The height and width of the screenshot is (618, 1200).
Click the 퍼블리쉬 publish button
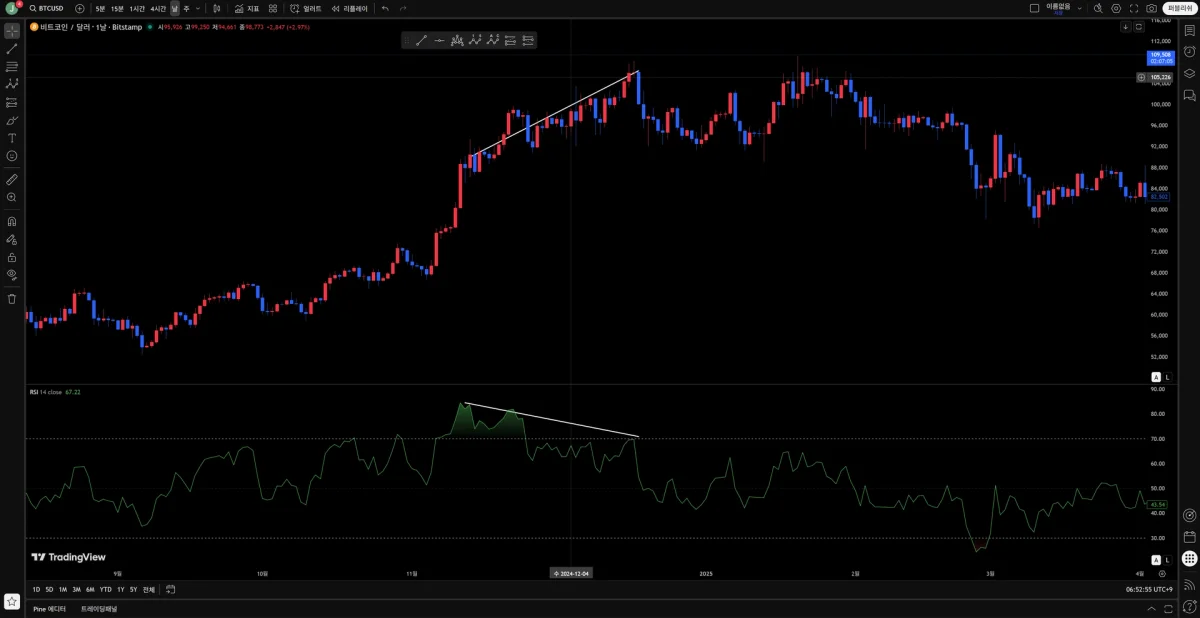coord(1180,8)
